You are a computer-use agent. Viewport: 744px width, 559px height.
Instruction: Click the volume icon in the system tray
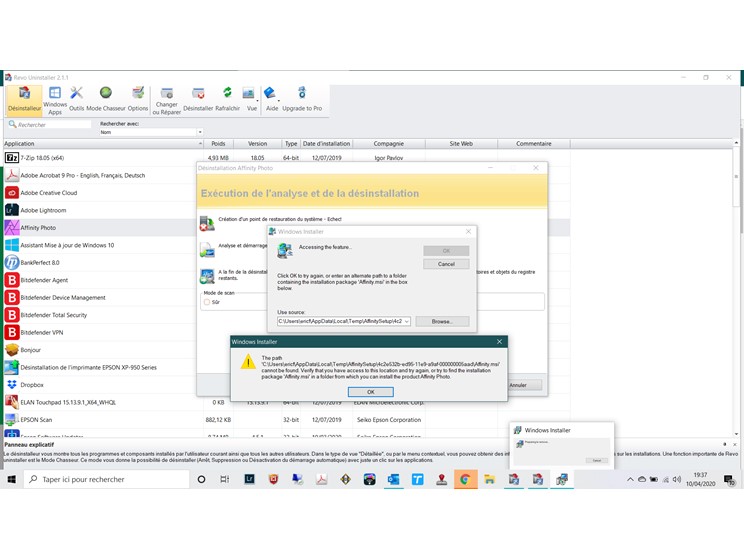(x=677, y=479)
